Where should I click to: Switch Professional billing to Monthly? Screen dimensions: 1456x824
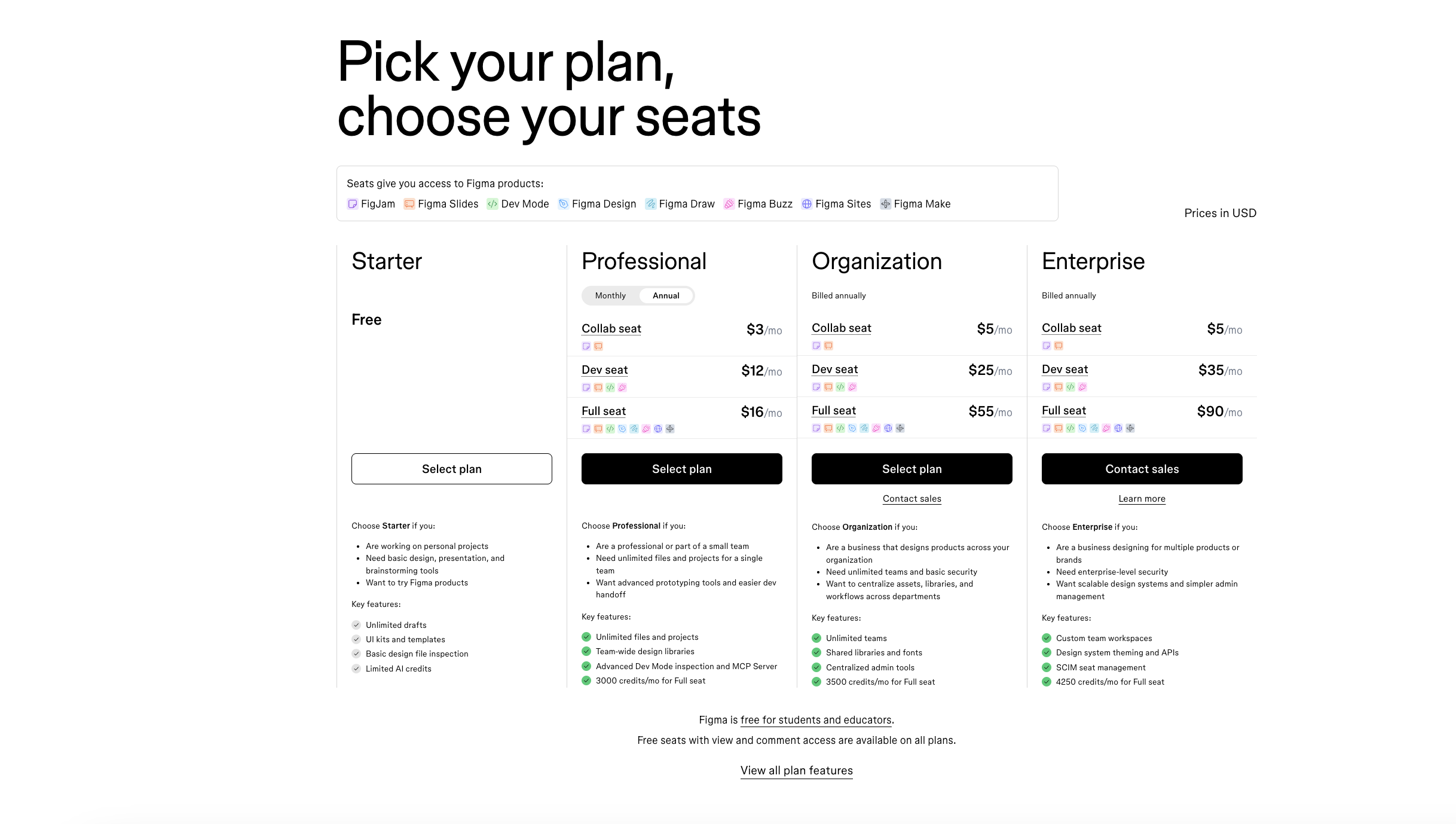(610, 295)
